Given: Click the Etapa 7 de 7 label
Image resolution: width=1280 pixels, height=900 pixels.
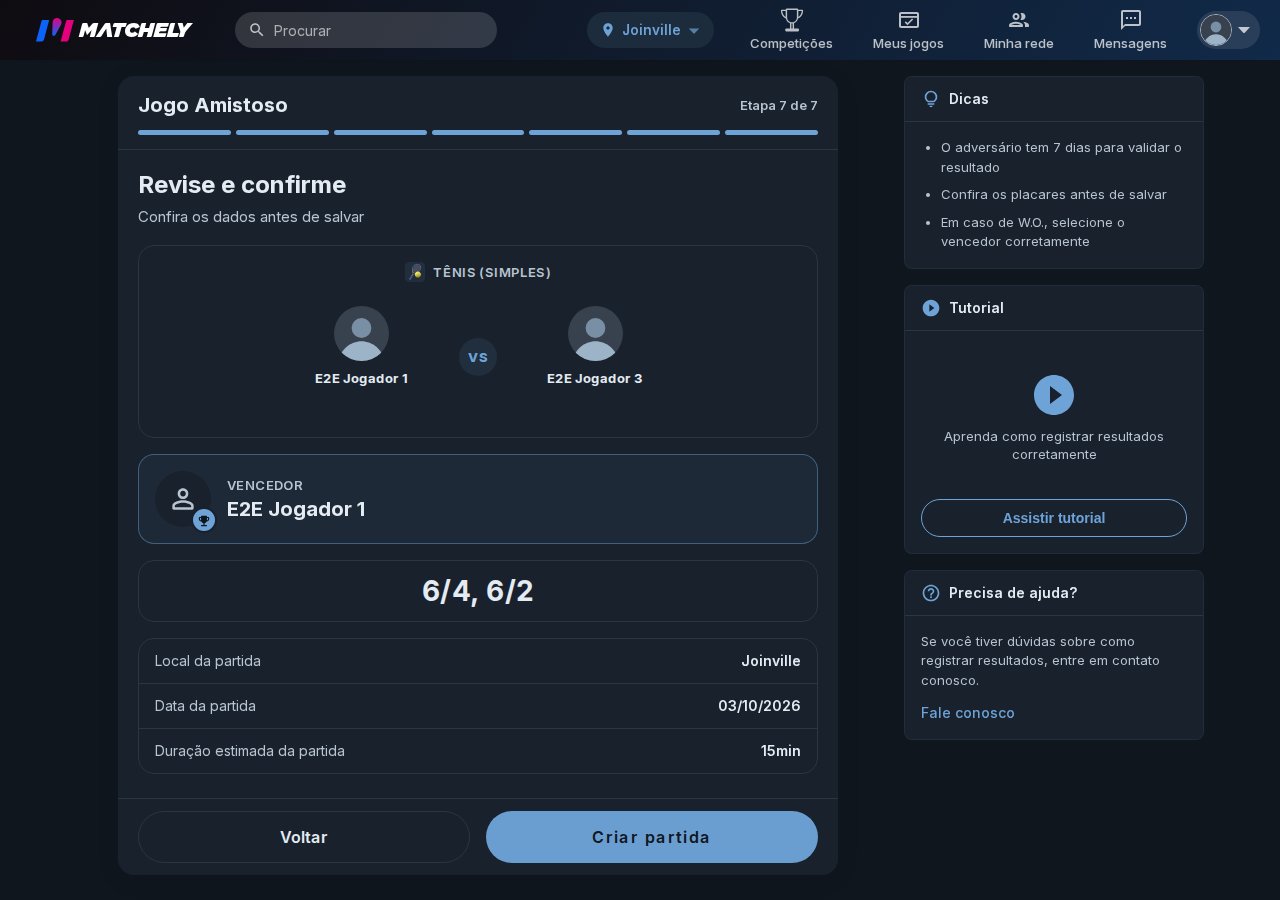Looking at the screenshot, I should 779,105.
